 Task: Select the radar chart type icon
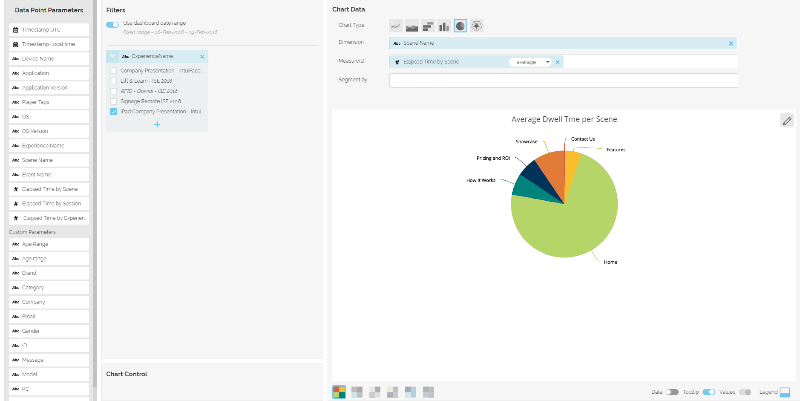point(477,26)
